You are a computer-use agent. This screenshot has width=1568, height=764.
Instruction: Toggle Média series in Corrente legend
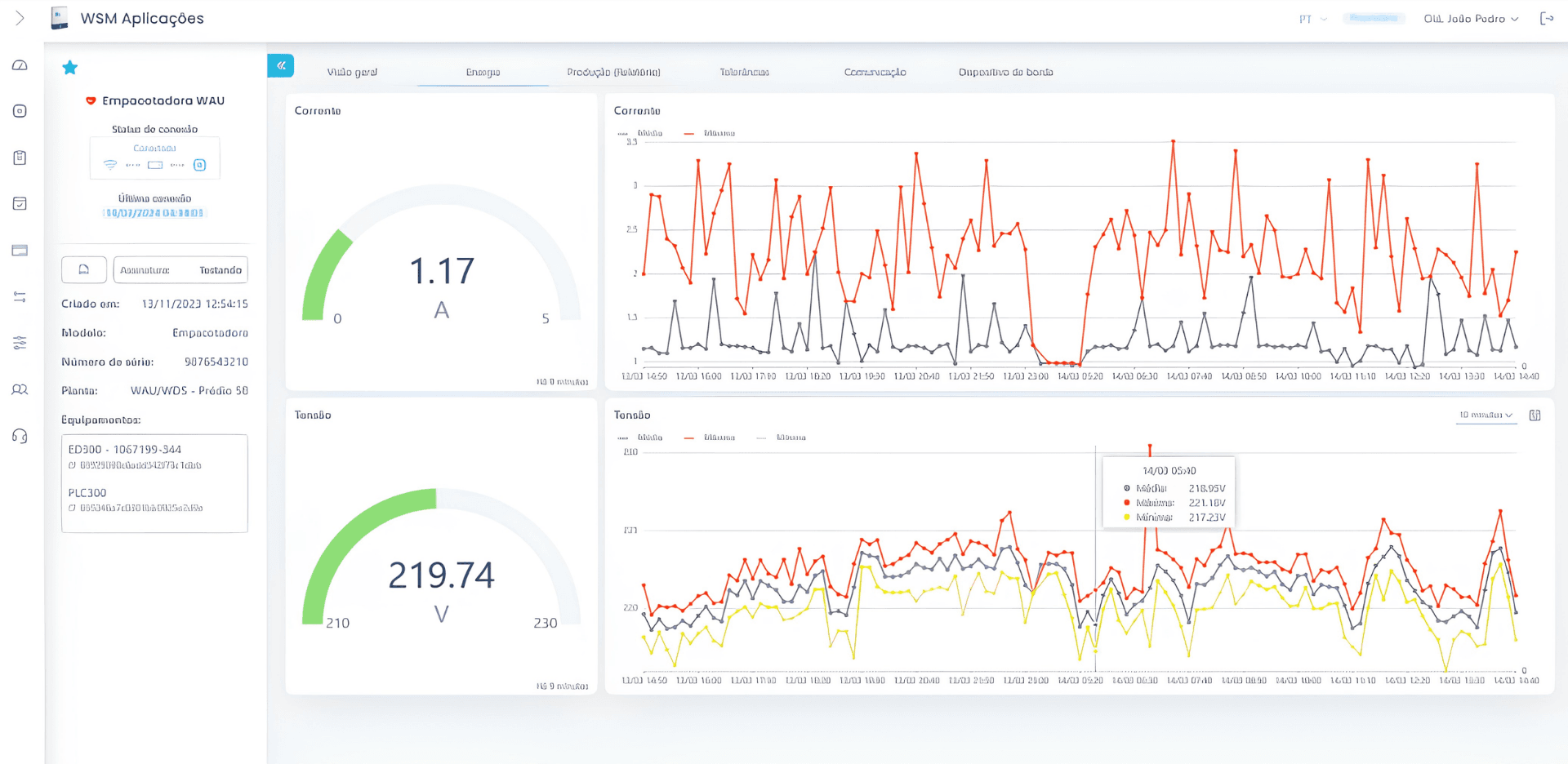640,133
